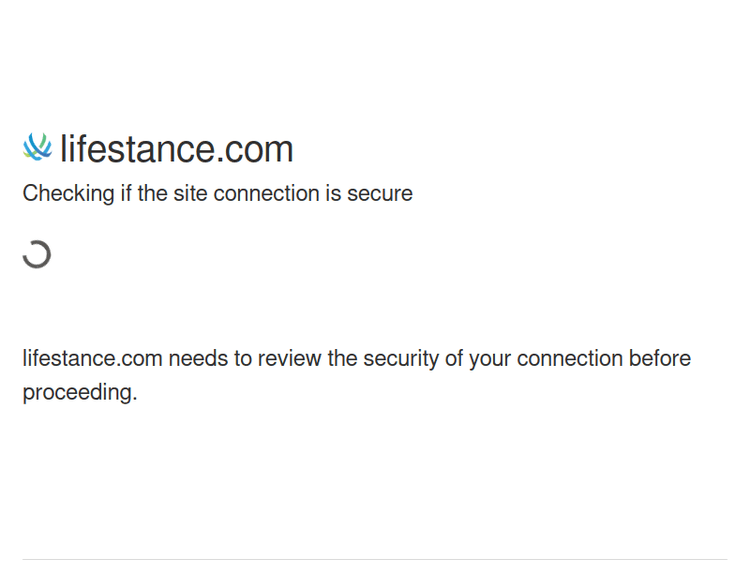Click the large lifestance.com heading
Screen dimensions: 750x563
pos(176,149)
